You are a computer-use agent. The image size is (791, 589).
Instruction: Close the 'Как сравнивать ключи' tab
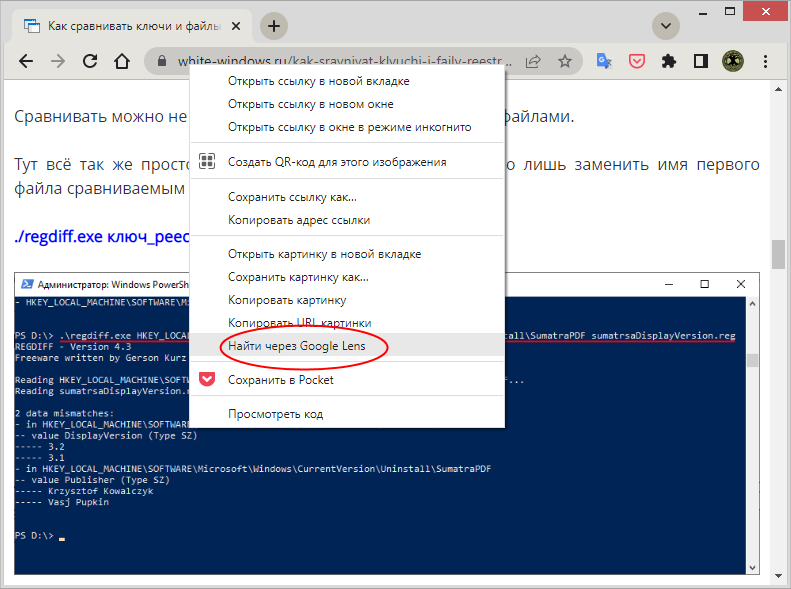click(236, 26)
